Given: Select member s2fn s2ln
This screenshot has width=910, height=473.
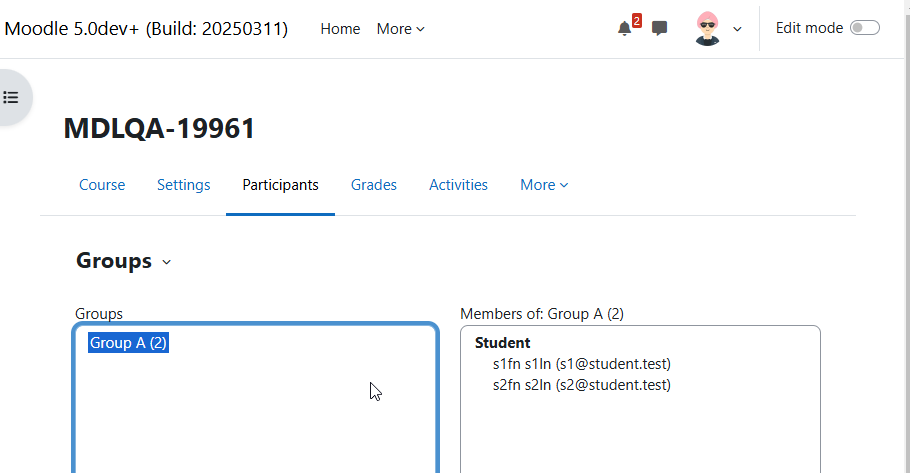Looking at the screenshot, I should 582,385.
